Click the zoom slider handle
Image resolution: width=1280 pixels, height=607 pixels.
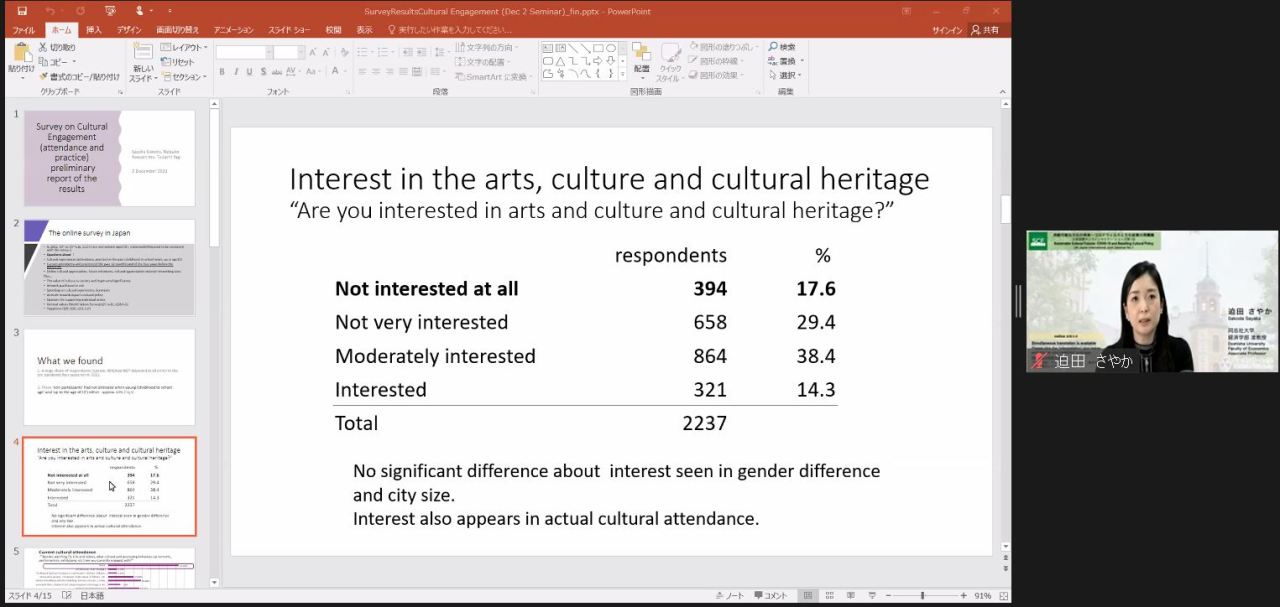(922, 596)
